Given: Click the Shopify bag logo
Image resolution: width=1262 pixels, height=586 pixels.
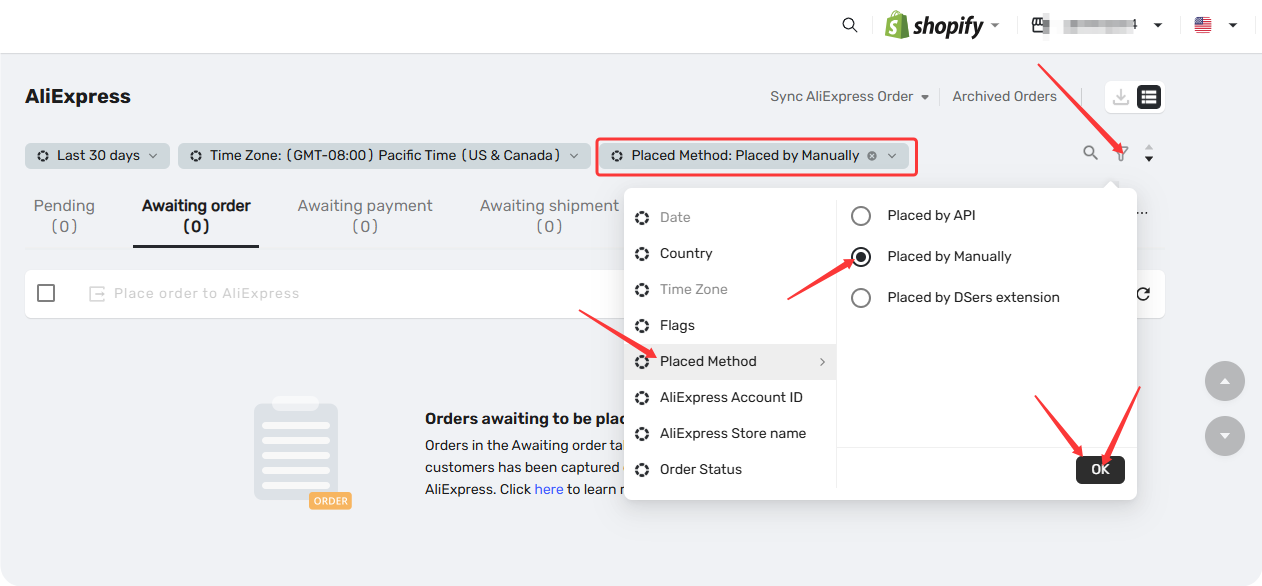Looking at the screenshot, I should (897, 25).
